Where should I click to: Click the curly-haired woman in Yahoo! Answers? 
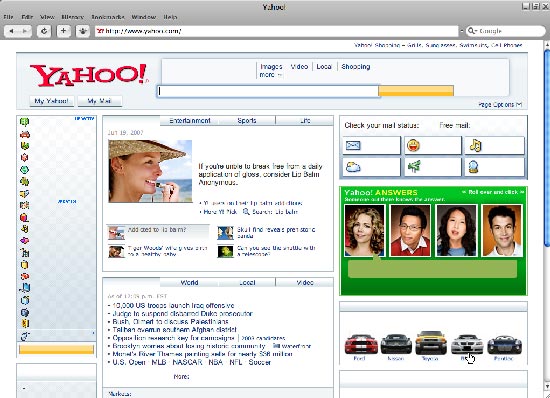[364, 230]
